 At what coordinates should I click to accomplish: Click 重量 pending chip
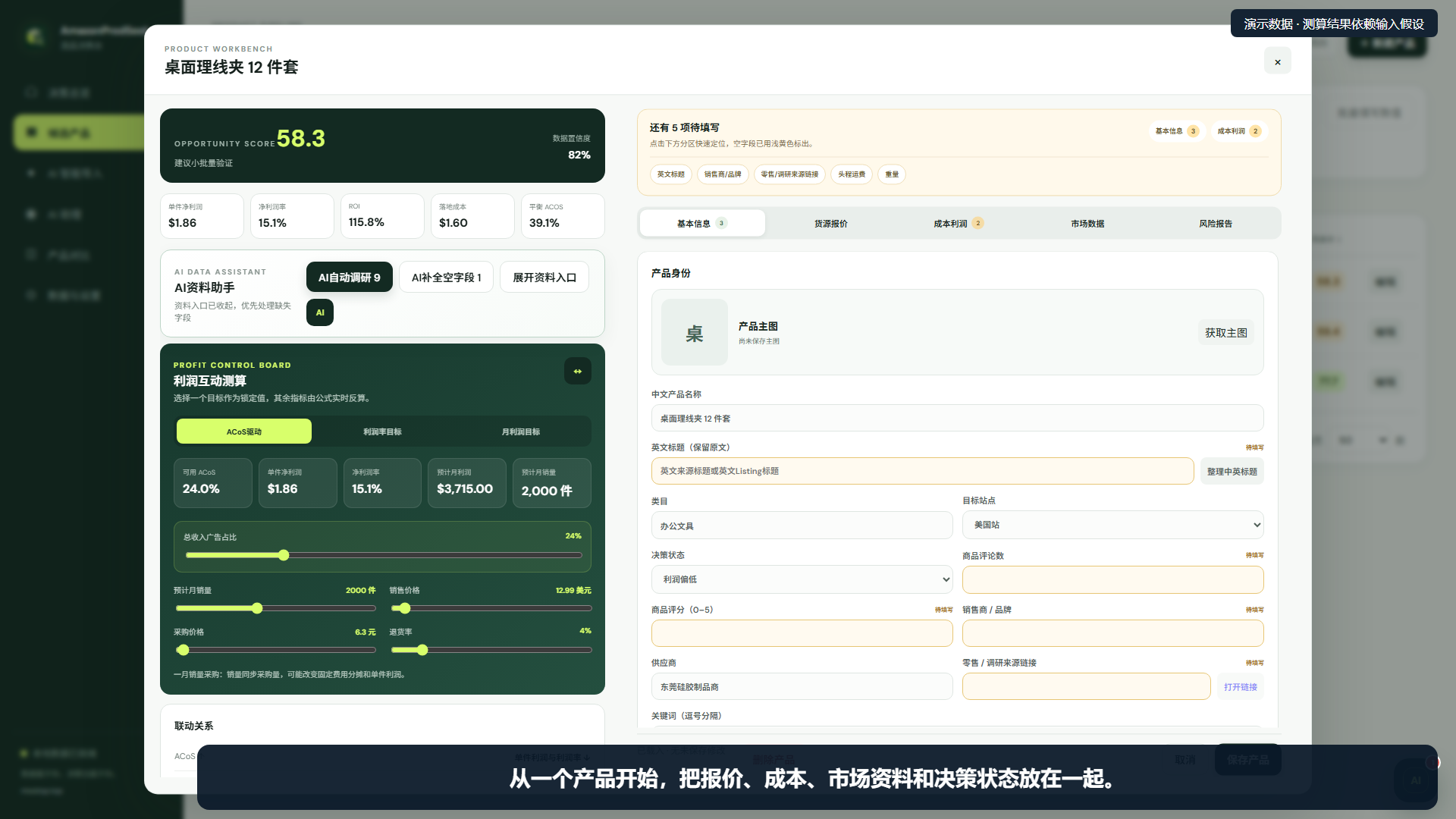pos(892,174)
